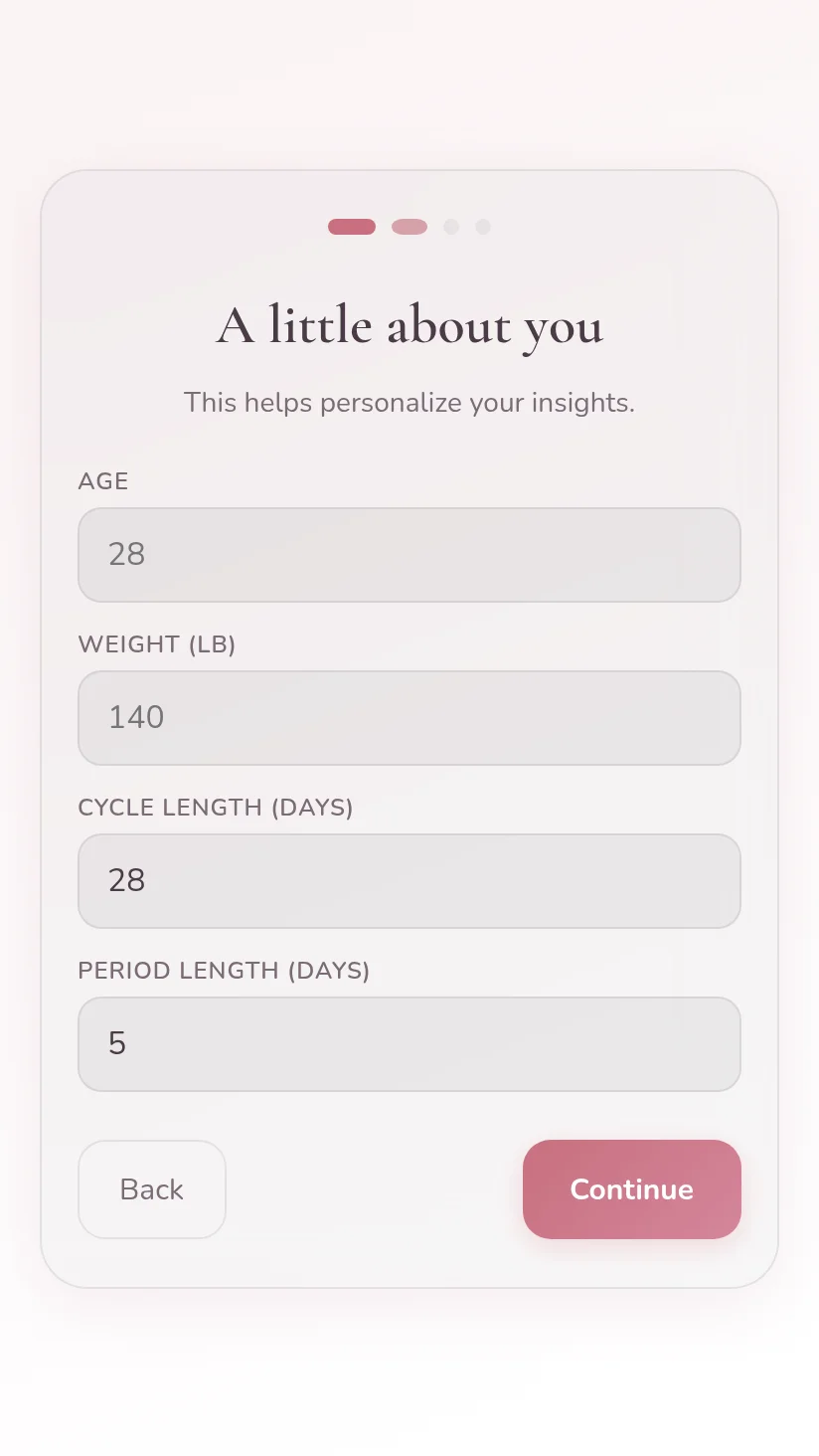Click the first active progress step indicator
Viewport: 819px width, 1456px height.
352,227
